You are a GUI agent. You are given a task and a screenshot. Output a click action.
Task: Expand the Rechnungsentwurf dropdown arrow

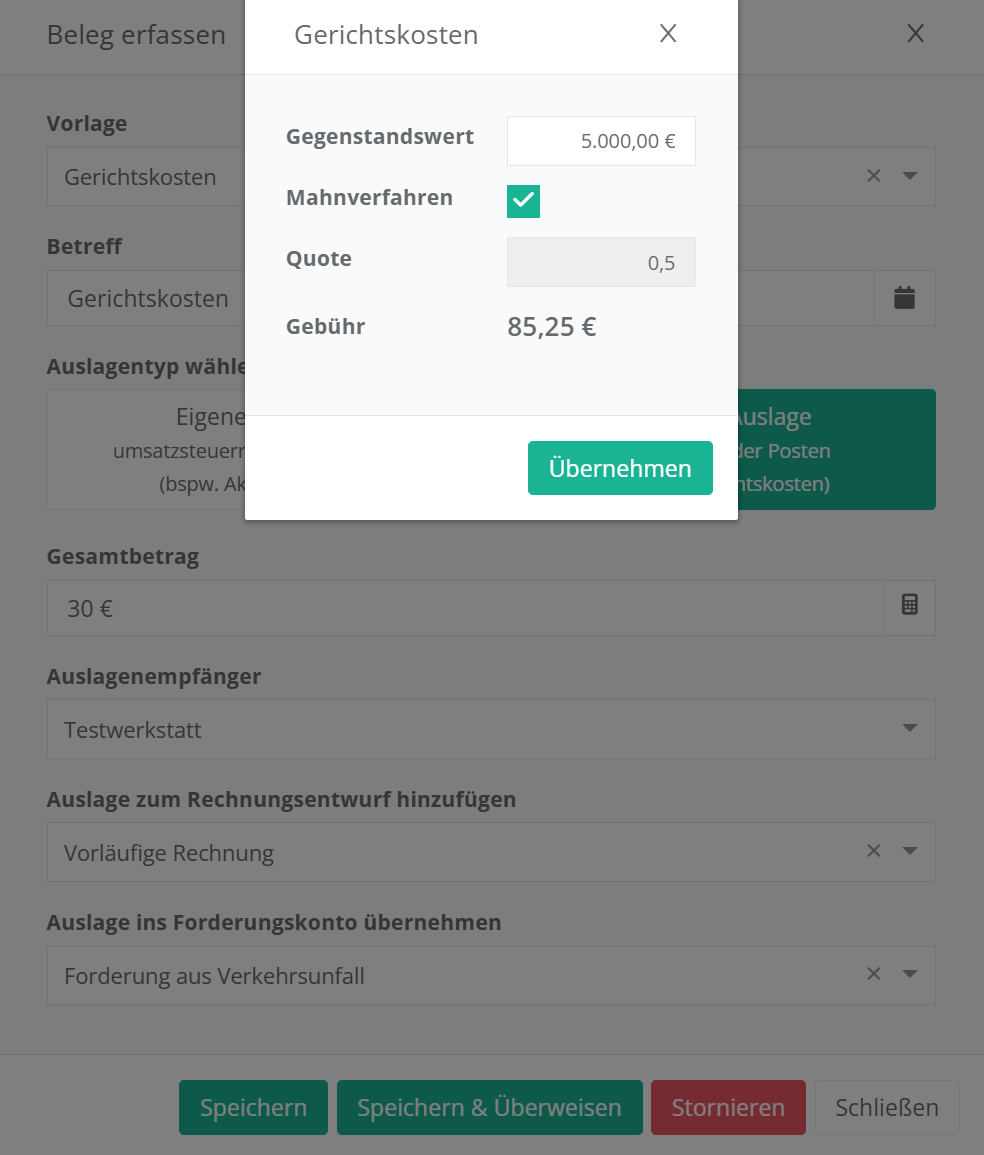(x=909, y=851)
